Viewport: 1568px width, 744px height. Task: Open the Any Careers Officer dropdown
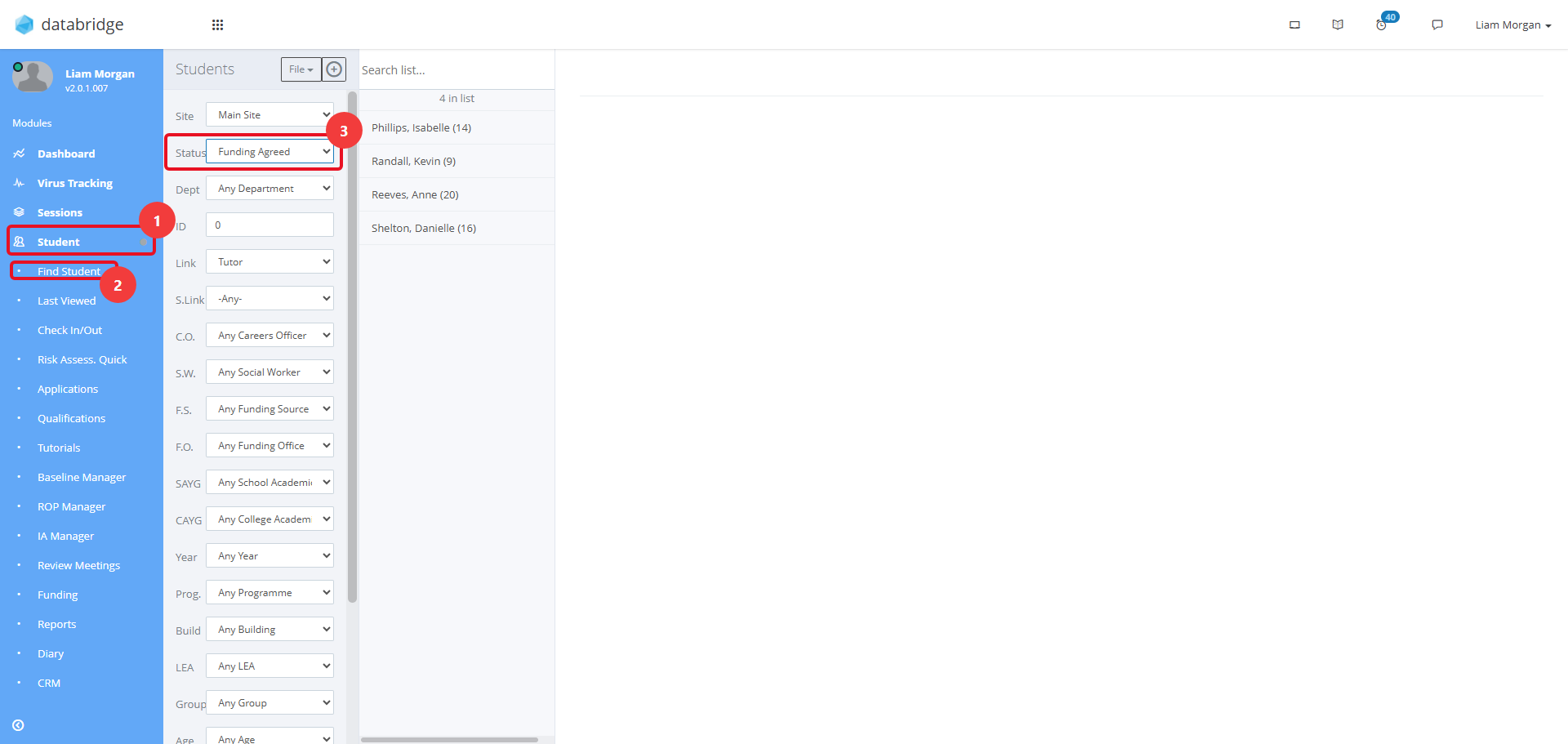tap(269, 336)
